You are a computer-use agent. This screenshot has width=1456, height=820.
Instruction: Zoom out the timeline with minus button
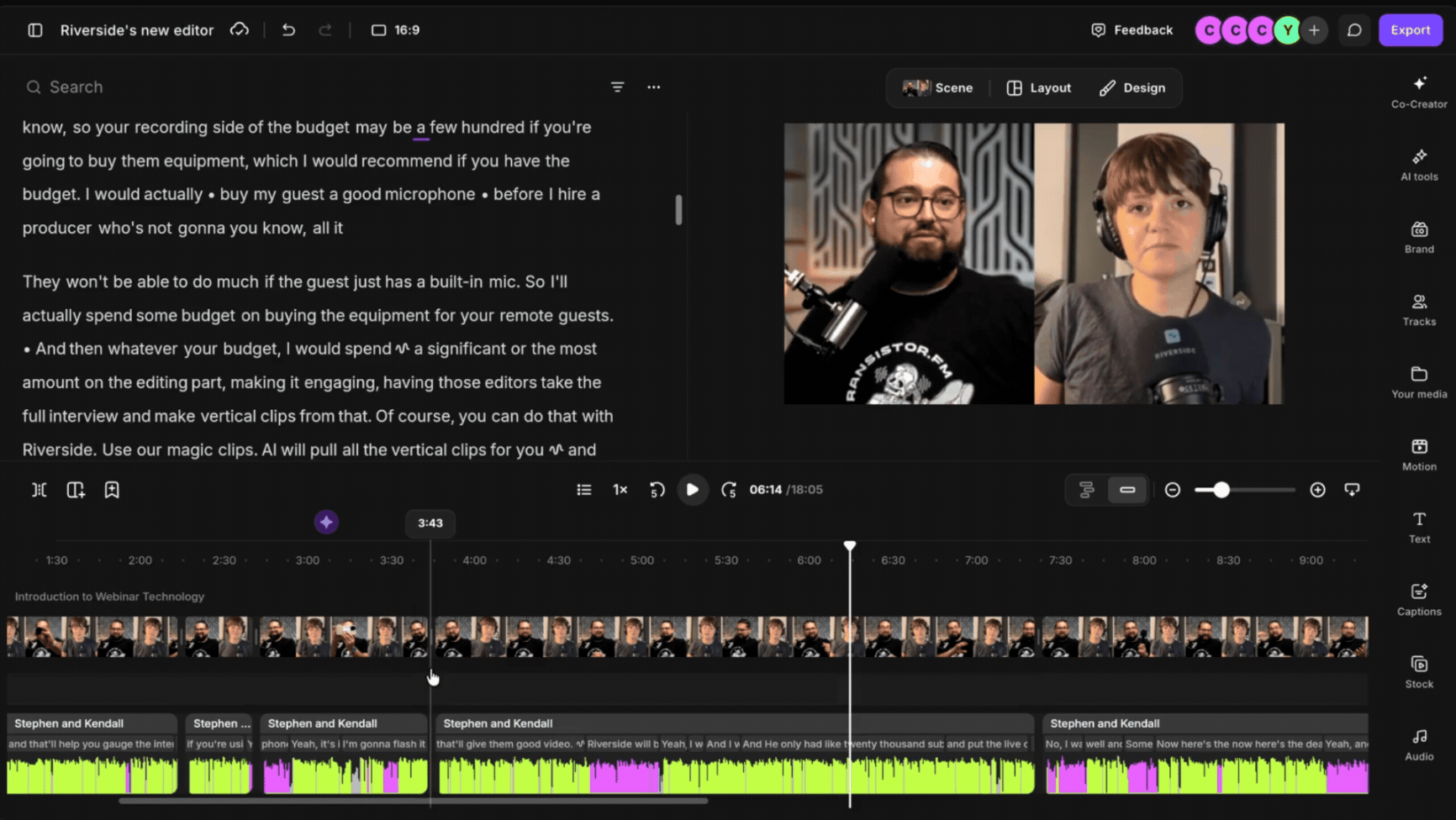pyautogui.click(x=1173, y=490)
